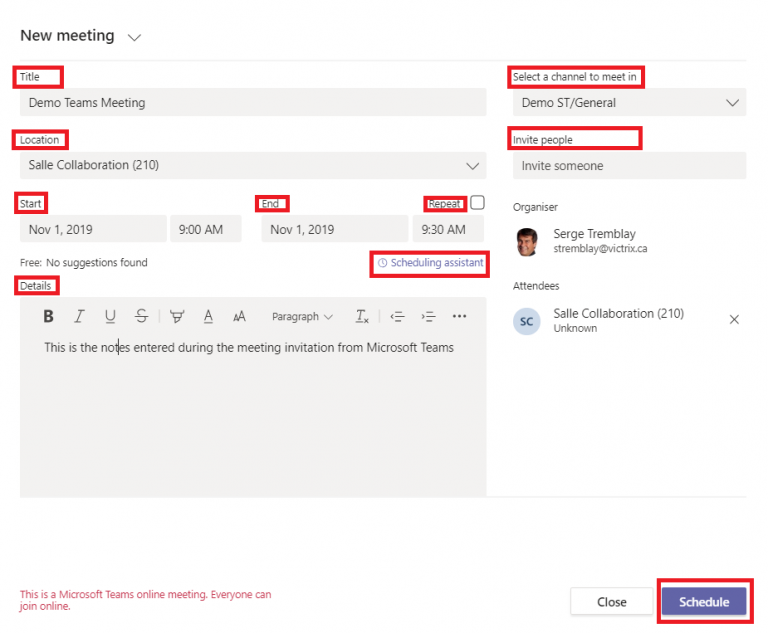Click into the meeting details text area

(x=253, y=414)
